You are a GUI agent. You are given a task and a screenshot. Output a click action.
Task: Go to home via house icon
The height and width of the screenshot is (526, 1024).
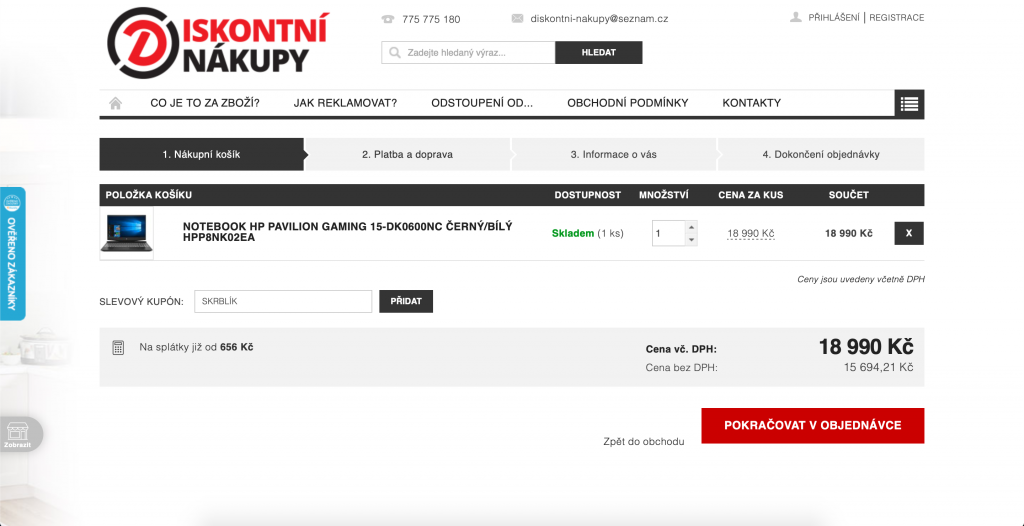[116, 103]
